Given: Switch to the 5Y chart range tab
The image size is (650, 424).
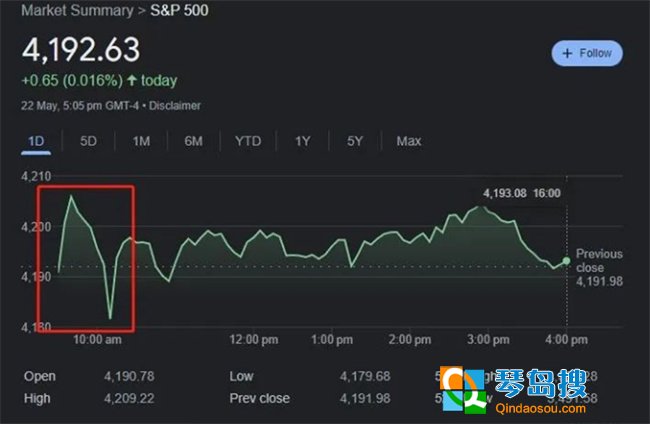Looking at the screenshot, I should [355, 141].
